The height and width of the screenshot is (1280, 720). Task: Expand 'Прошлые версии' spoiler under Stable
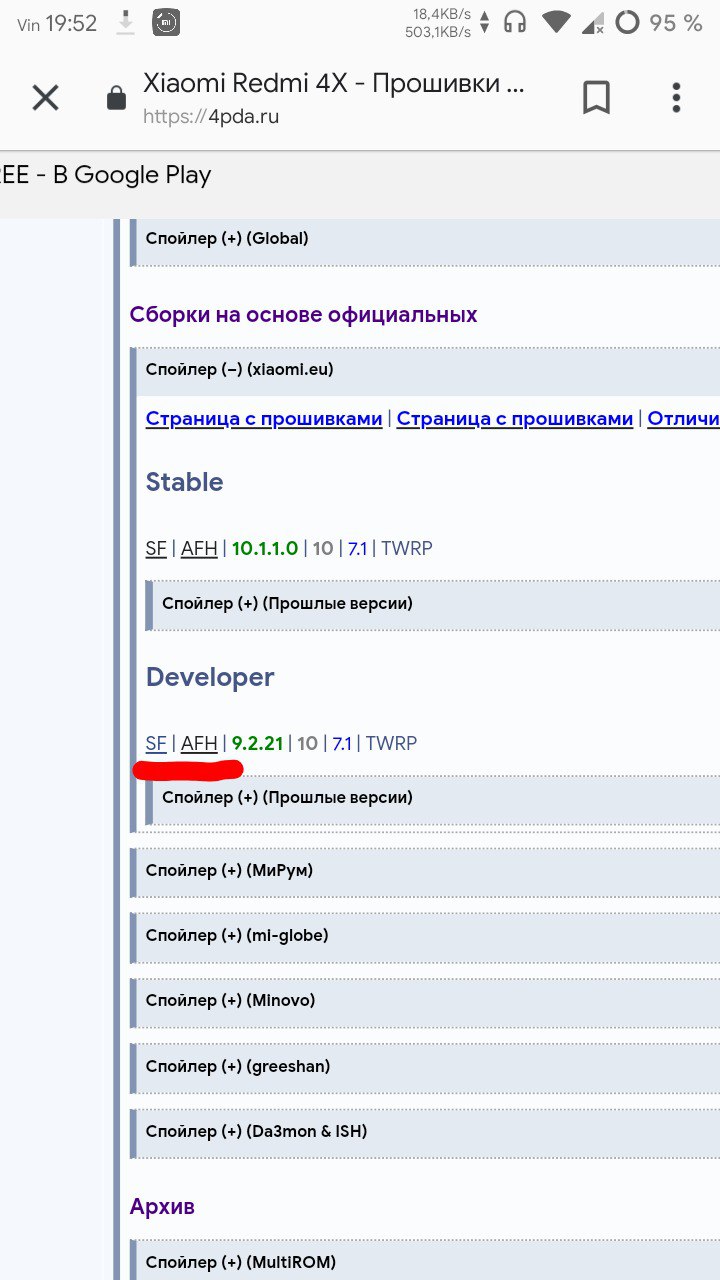(434, 603)
